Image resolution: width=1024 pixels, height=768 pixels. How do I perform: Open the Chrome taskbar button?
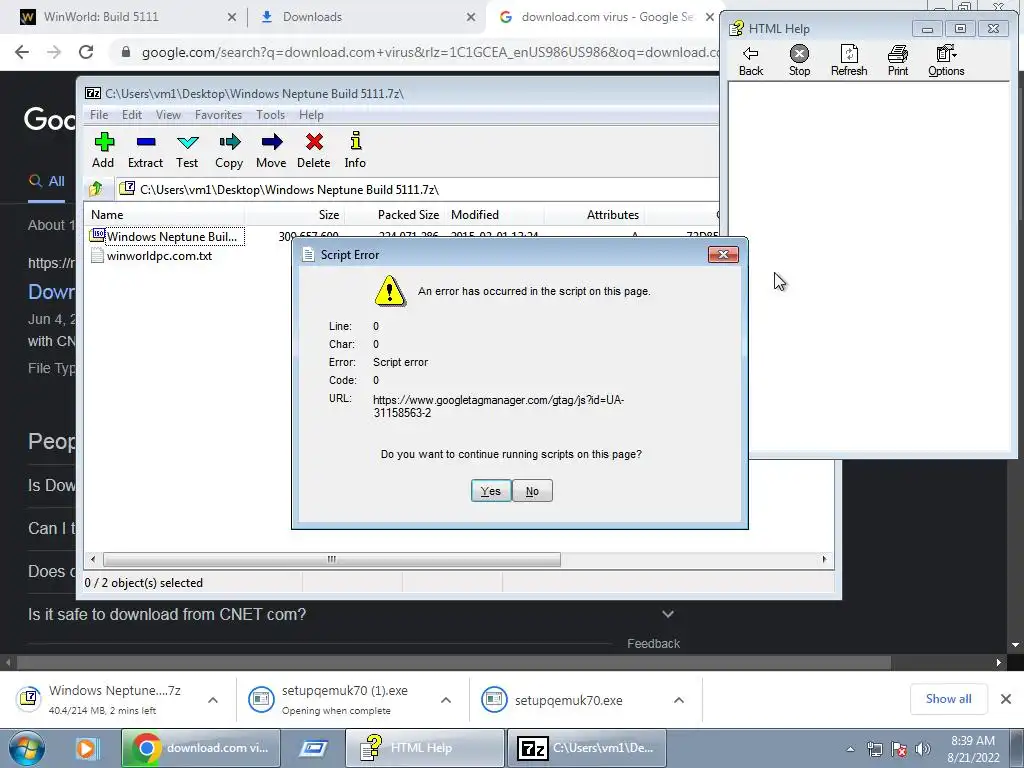pos(200,748)
